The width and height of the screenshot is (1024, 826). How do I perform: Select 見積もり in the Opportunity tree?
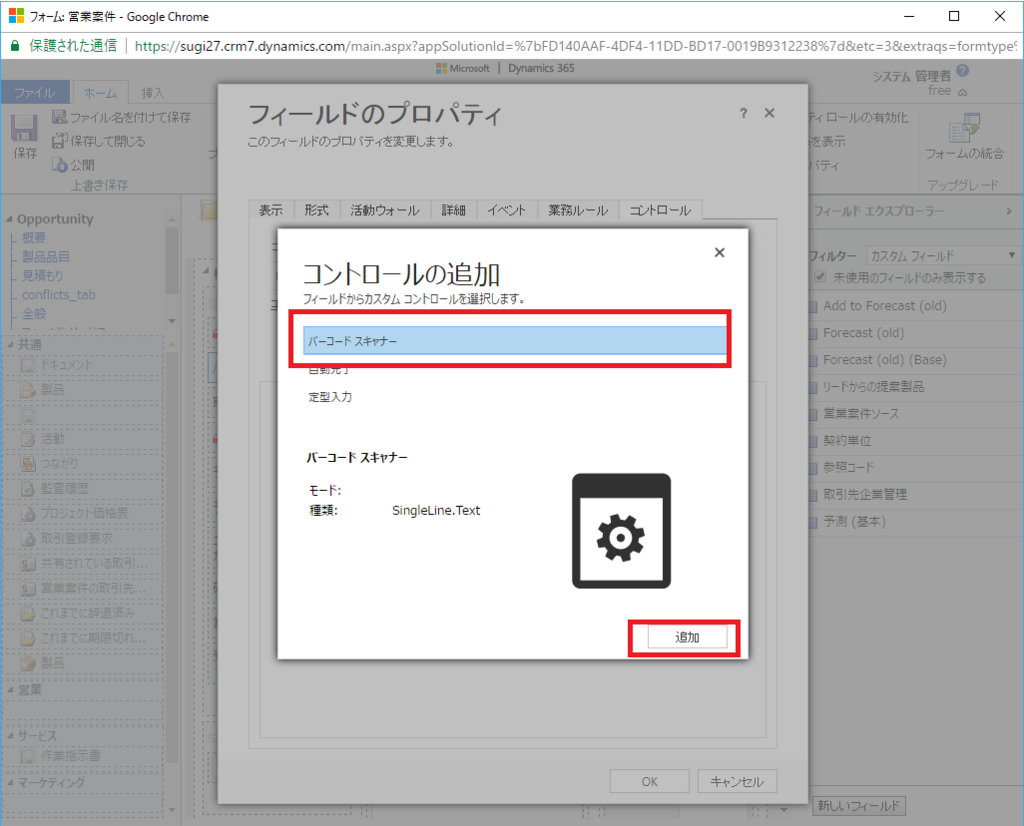(x=42, y=275)
